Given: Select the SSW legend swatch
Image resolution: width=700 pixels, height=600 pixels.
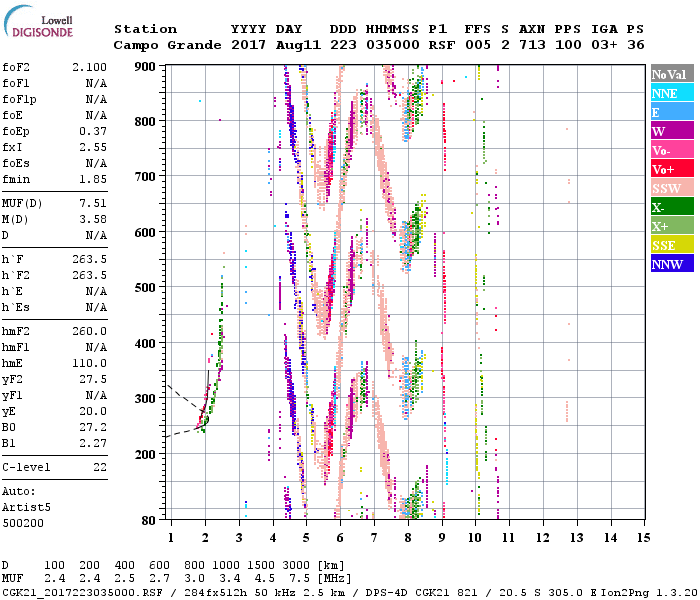Looking at the screenshot, I should tap(672, 188).
